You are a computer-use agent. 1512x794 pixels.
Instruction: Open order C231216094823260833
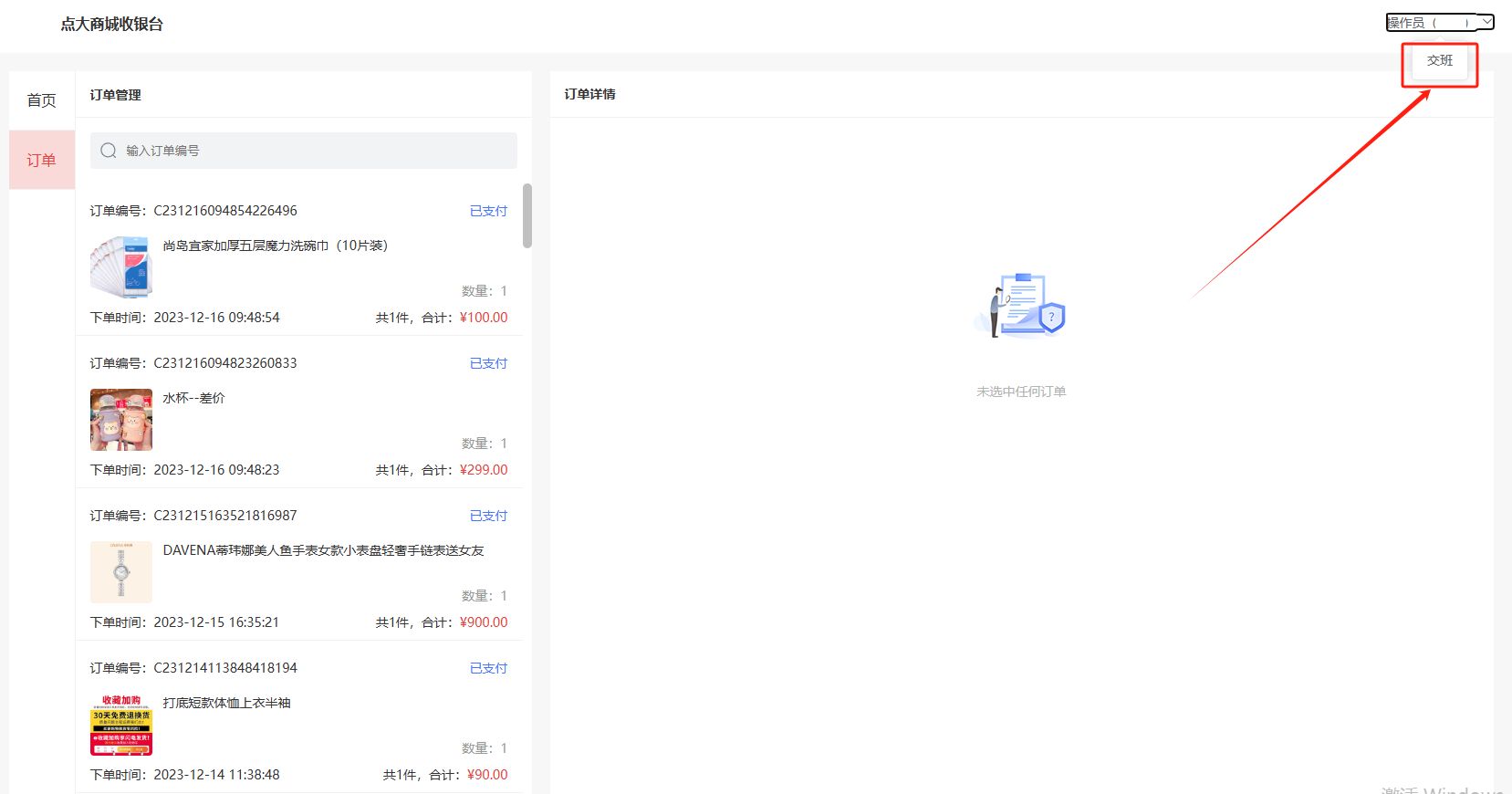224,363
